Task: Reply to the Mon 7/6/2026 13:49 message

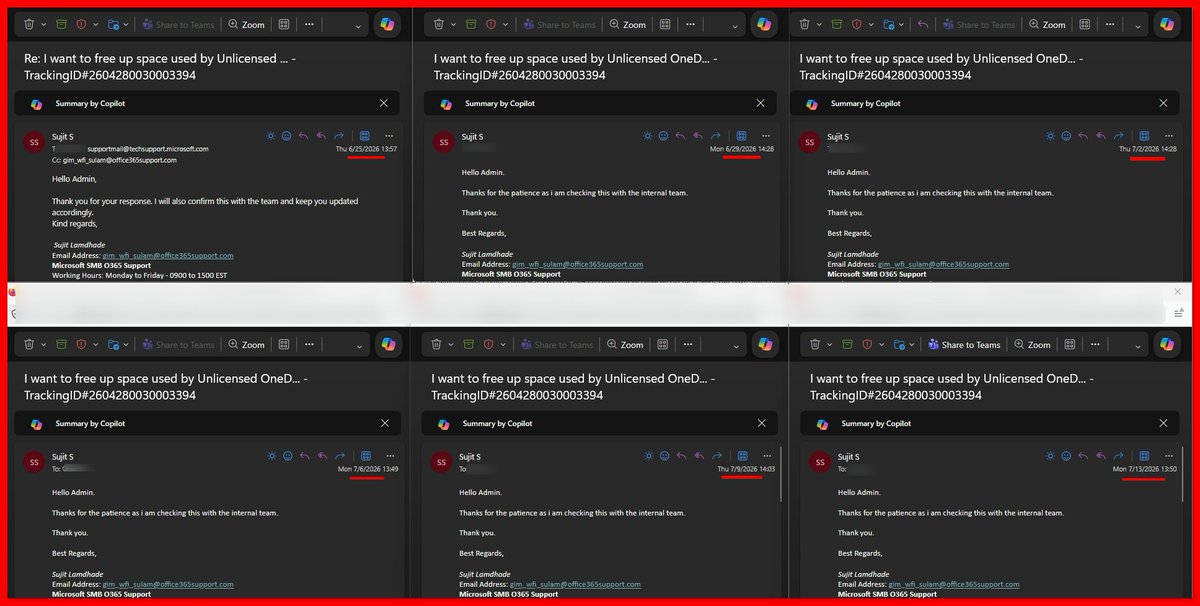Action: pyautogui.click(x=304, y=455)
